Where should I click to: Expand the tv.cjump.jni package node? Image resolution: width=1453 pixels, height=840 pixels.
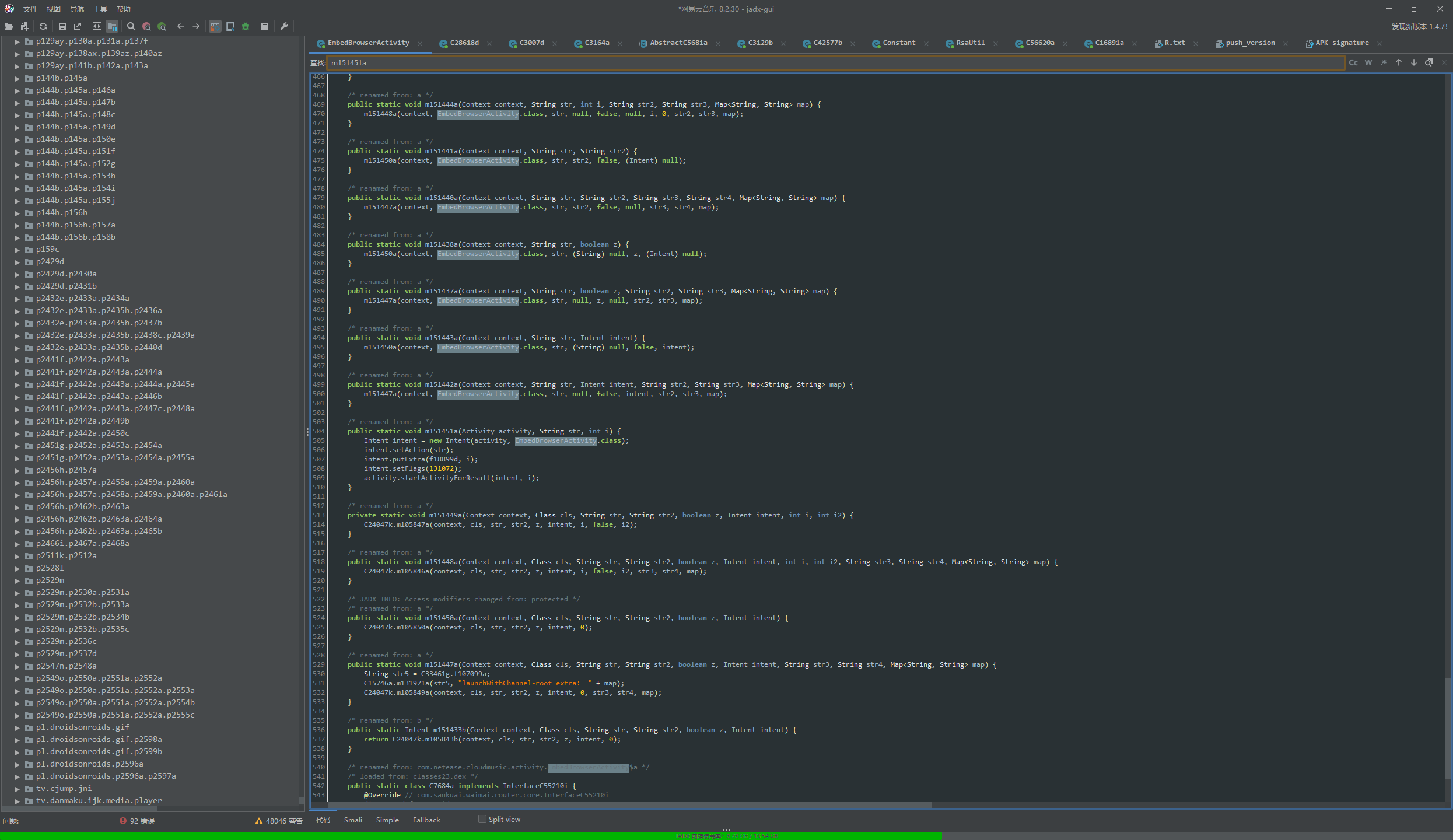click(17, 789)
